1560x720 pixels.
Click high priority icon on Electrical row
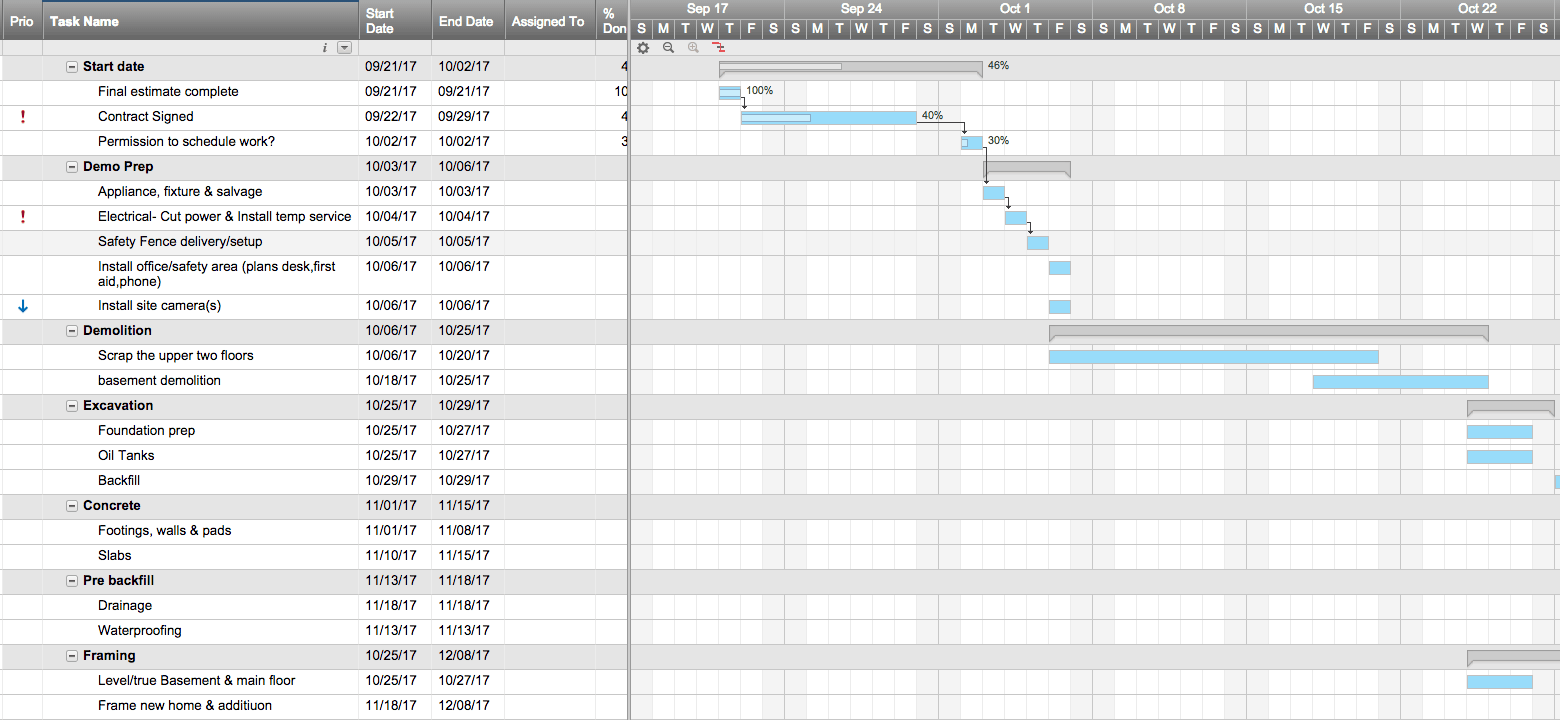tap(22, 217)
